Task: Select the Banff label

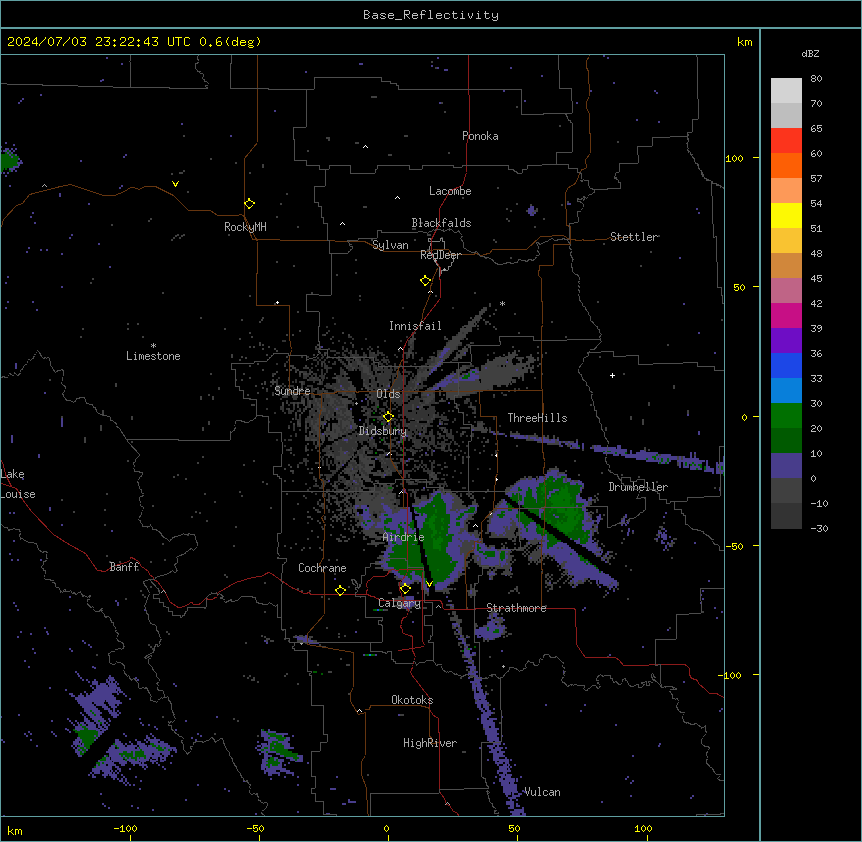Action: (124, 567)
